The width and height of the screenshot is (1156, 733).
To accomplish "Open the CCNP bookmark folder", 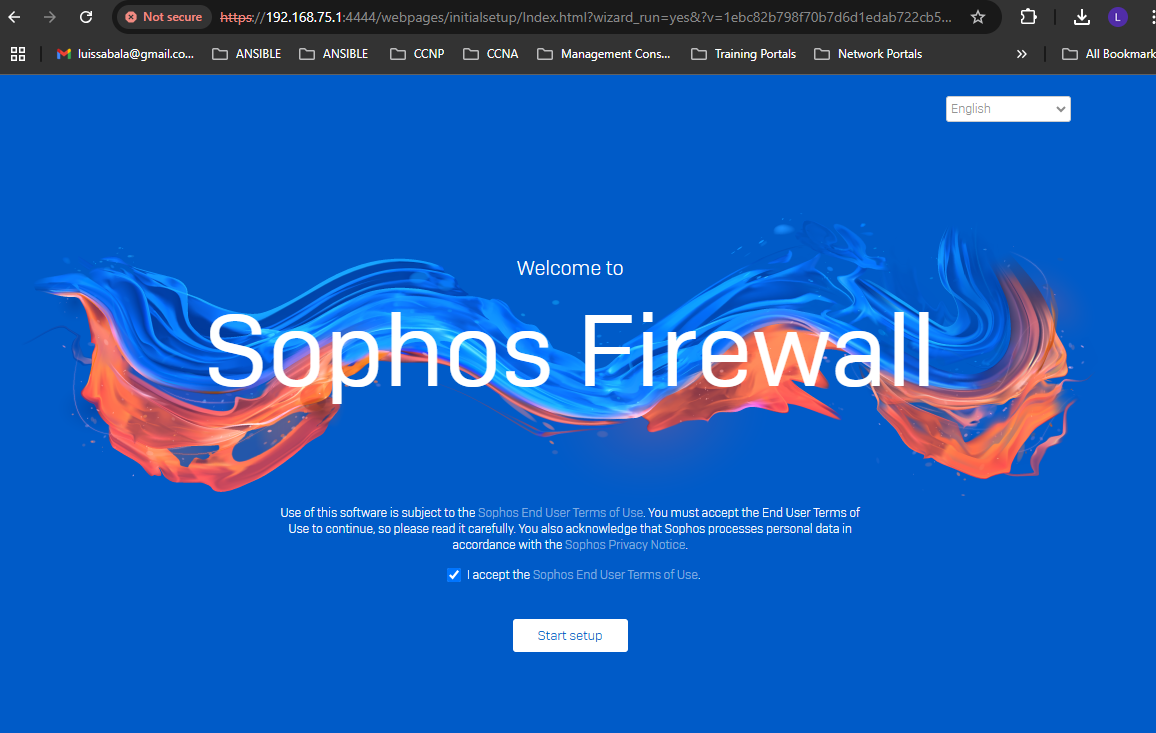I will click(x=417, y=54).
